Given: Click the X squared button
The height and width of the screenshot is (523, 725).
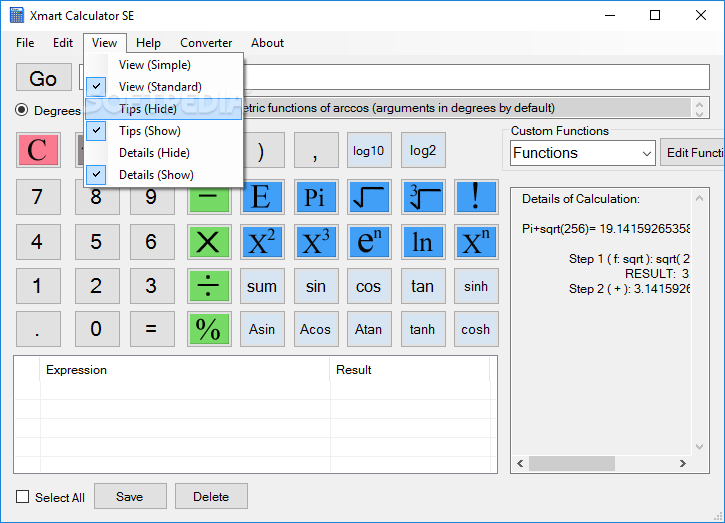Looking at the screenshot, I should pos(262,242).
